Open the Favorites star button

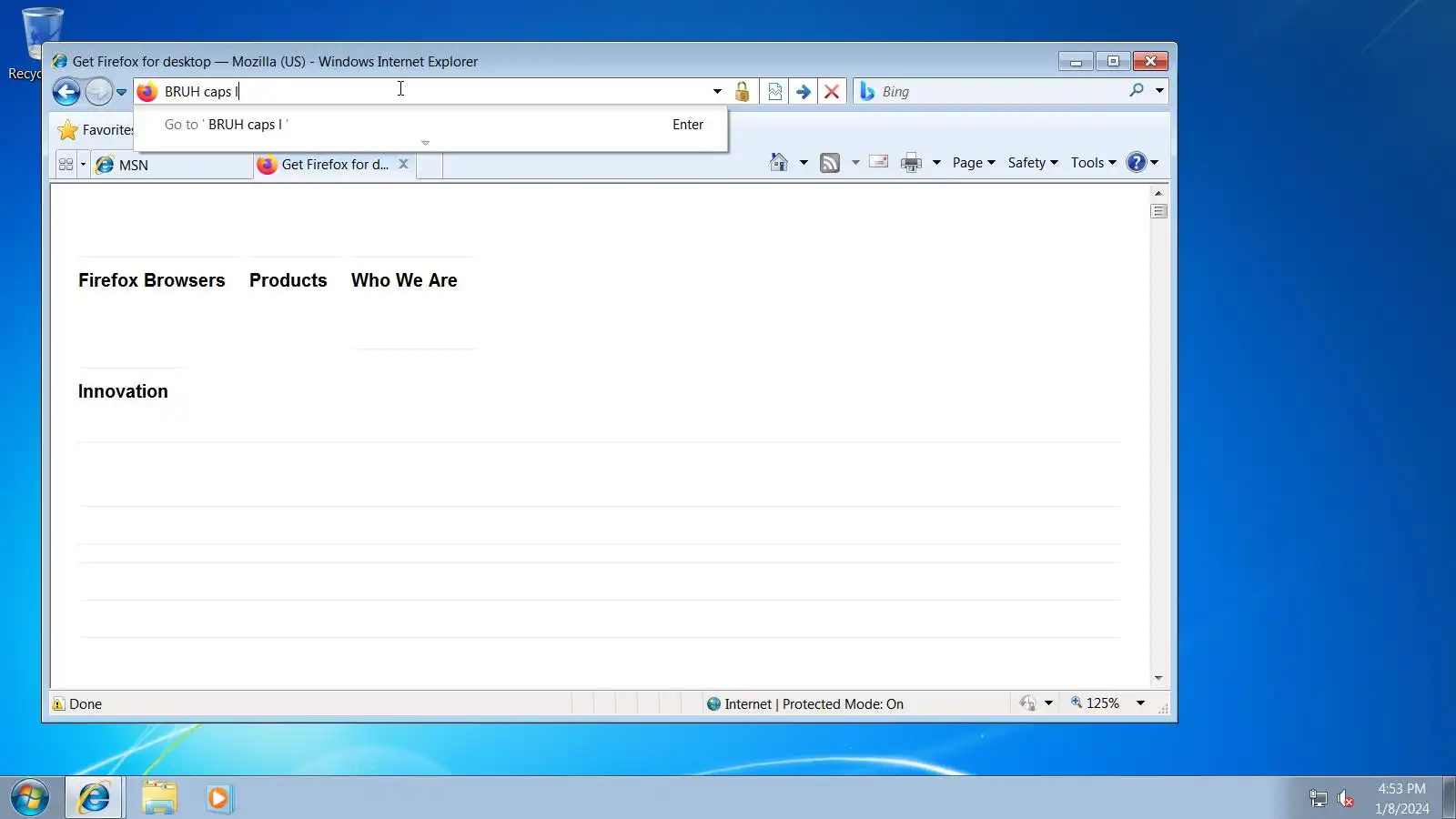(67, 130)
